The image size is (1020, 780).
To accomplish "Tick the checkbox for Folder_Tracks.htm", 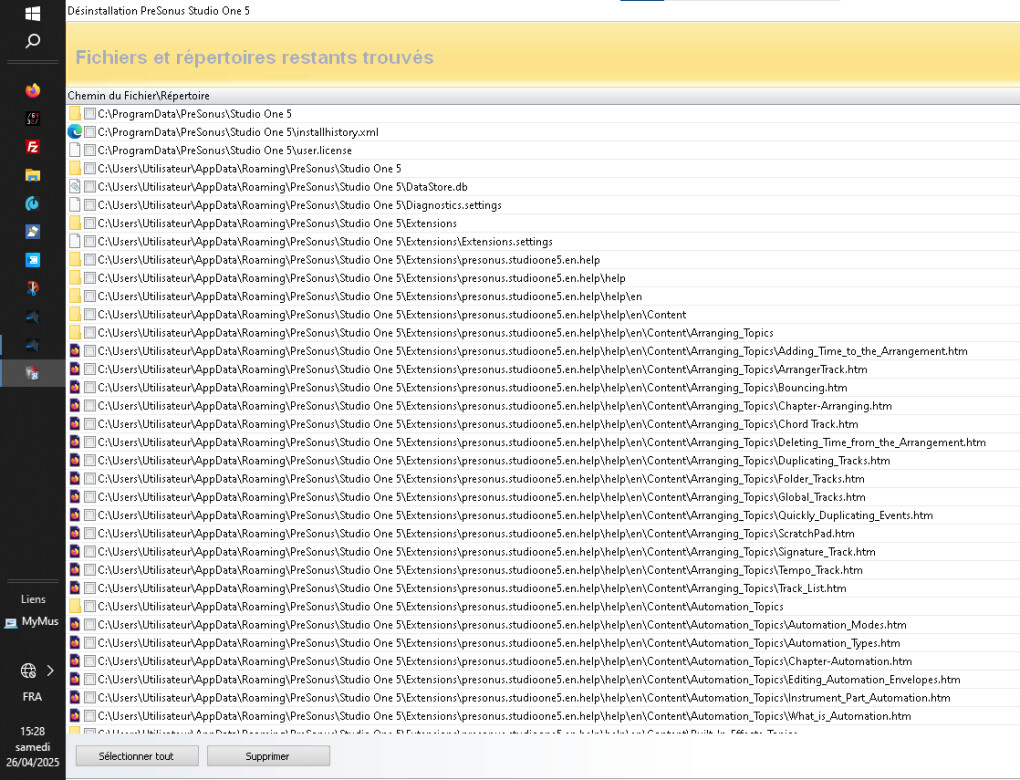I will [90, 479].
